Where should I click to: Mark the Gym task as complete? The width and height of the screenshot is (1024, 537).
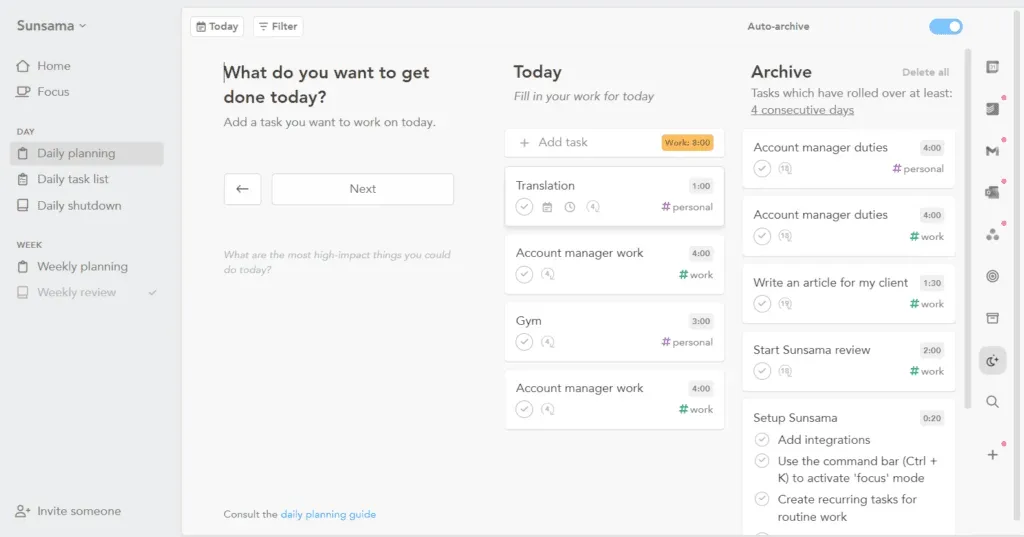(524, 342)
